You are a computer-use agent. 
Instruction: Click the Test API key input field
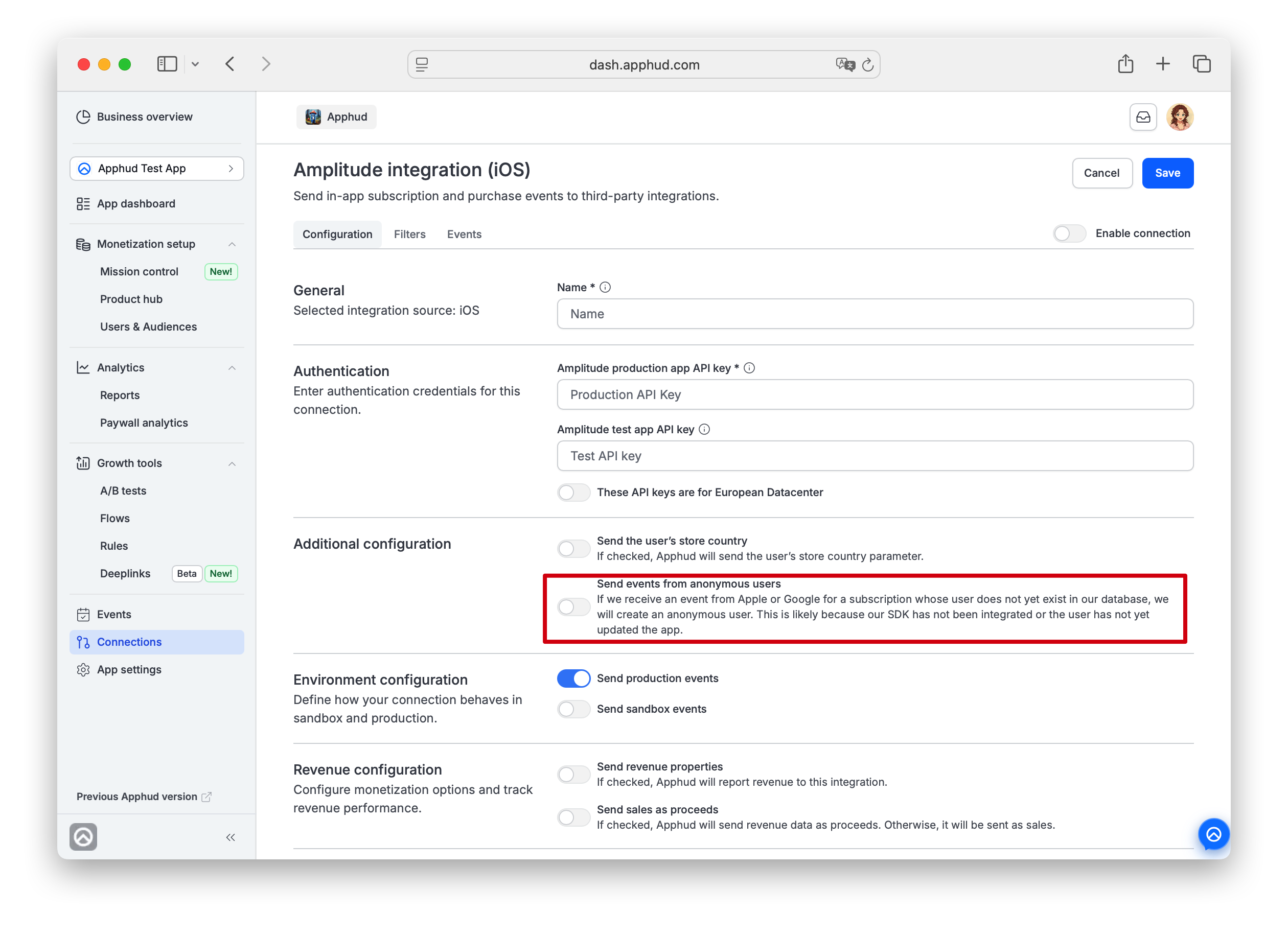(875, 456)
